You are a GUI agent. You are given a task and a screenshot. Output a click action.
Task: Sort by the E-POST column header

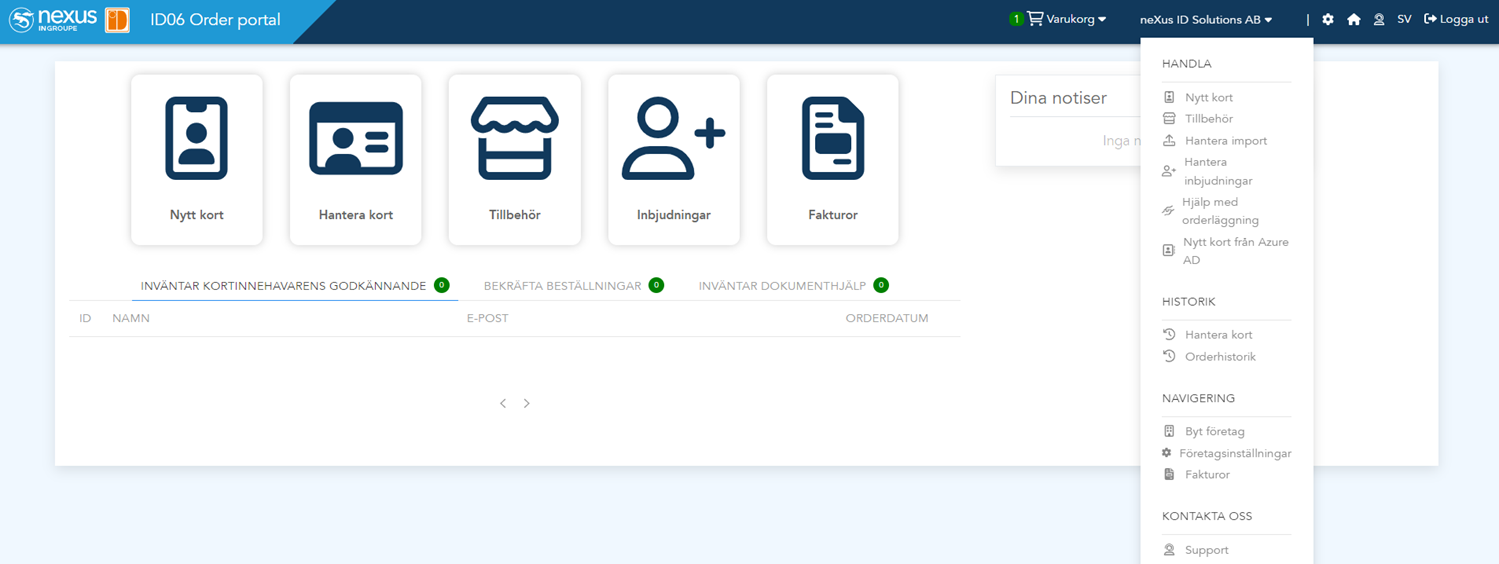(x=487, y=319)
